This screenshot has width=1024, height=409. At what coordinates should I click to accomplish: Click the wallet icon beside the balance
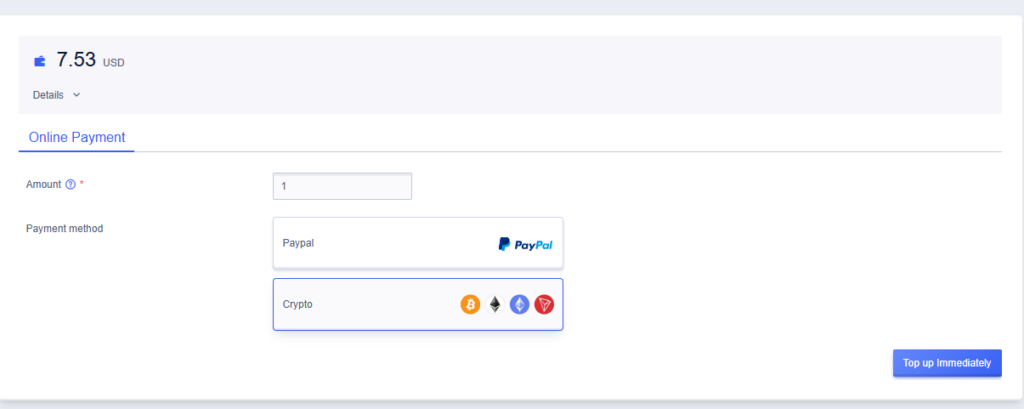click(x=40, y=61)
